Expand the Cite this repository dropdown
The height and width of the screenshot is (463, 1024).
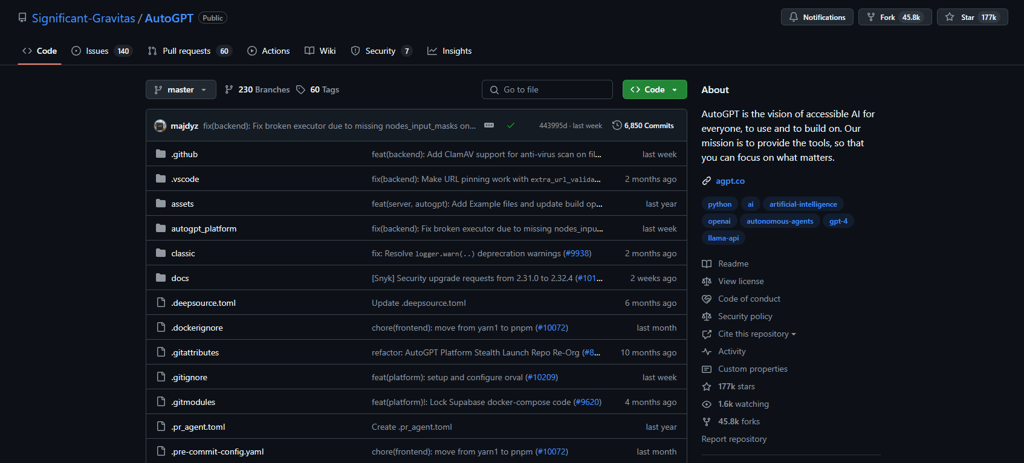pyautogui.click(x=749, y=334)
